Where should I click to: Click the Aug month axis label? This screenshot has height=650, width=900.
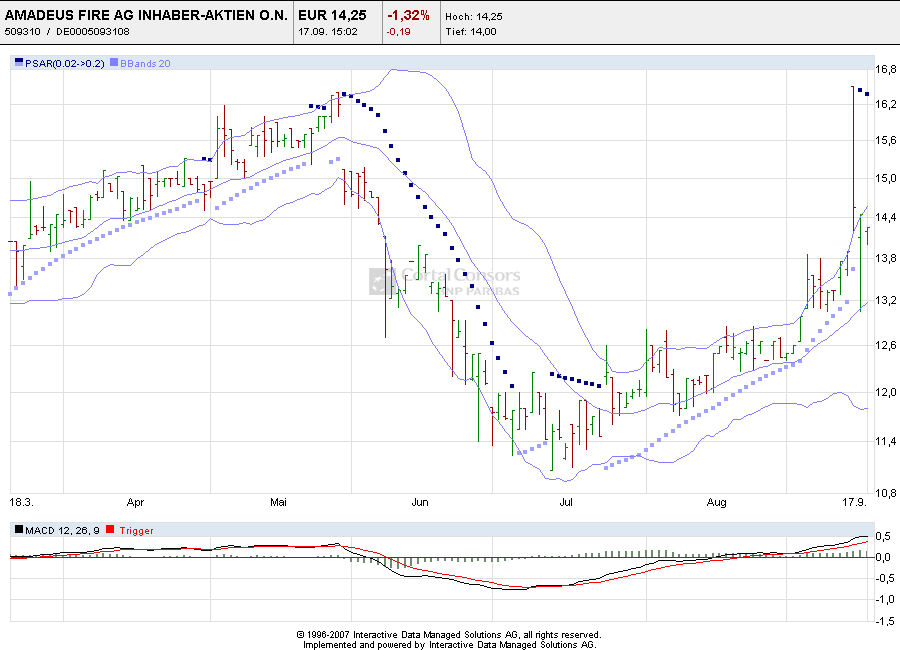tap(716, 502)
